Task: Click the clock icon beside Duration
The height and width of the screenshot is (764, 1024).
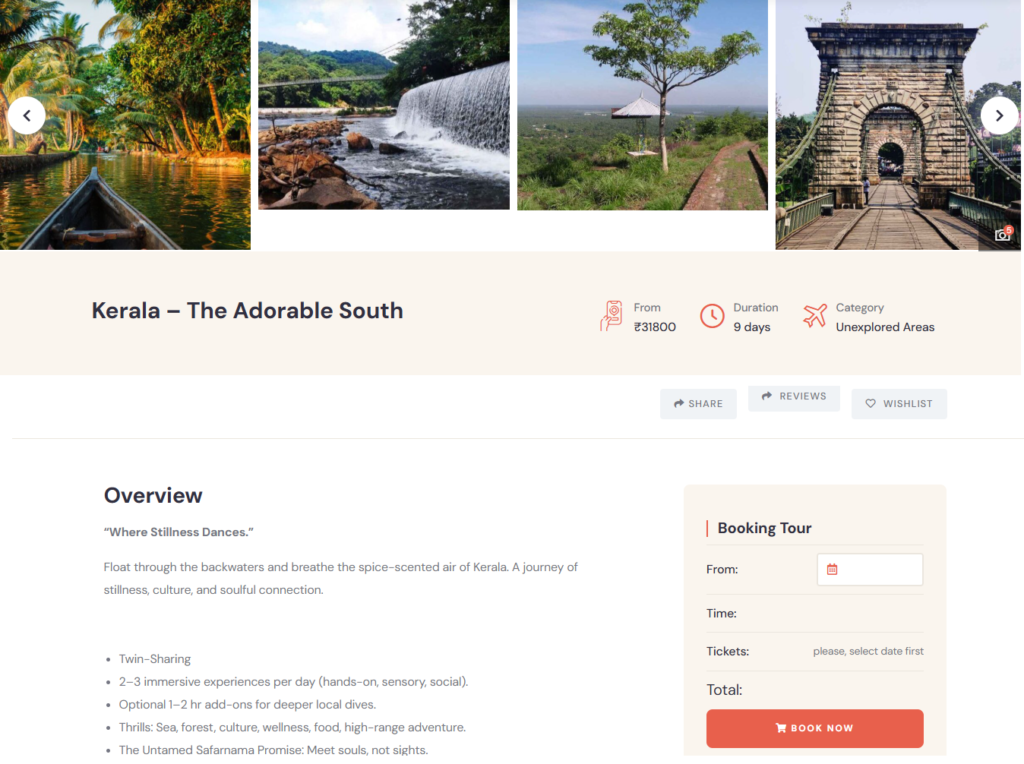Action: pos(712,317)
